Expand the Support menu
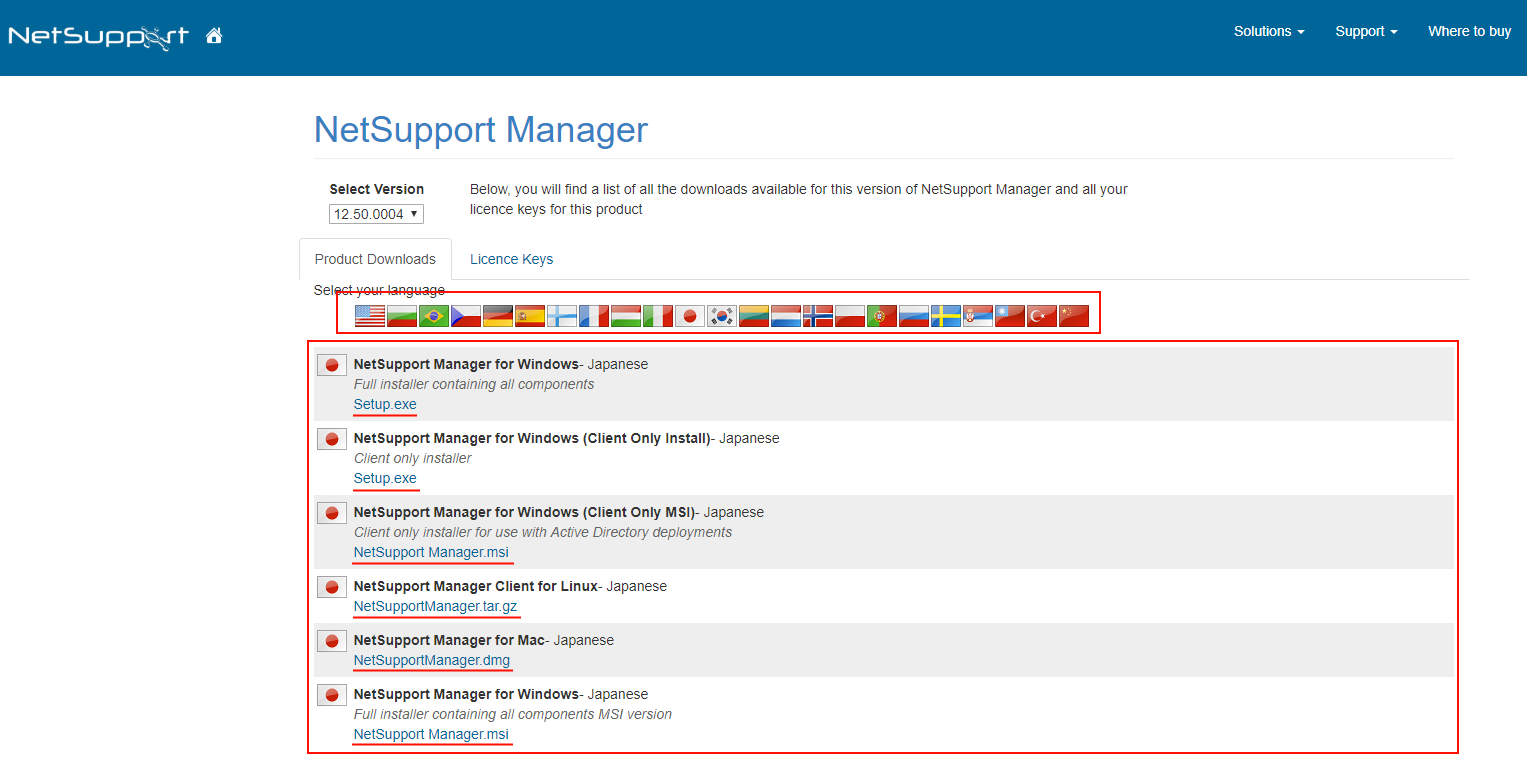Screen dimensions: 1527x769 pyautogui.click(x=1366, y=31)
